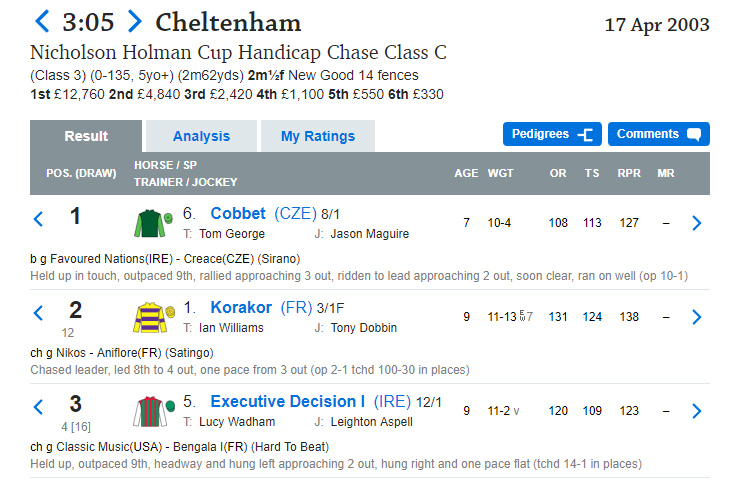Open Executive Decision I horse link
The width and height of the screenshot is (732, 485).
pyautogui.click(x=288, y=401)
